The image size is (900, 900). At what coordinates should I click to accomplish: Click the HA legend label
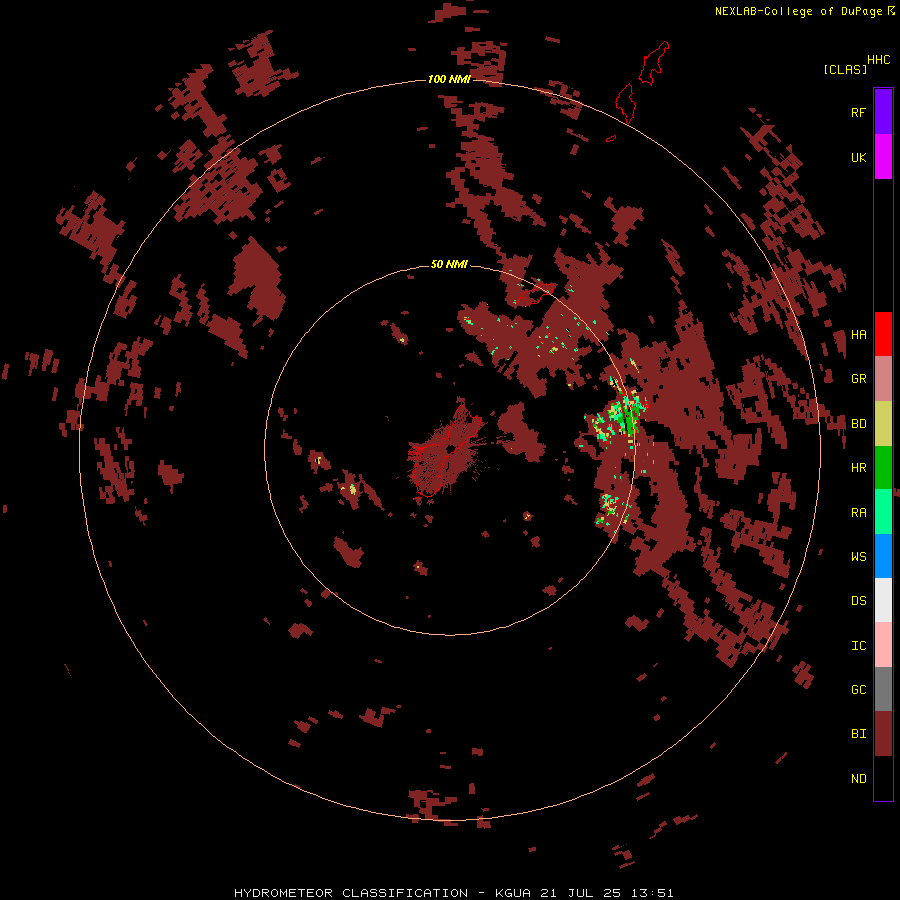click(x=858, y=334)
